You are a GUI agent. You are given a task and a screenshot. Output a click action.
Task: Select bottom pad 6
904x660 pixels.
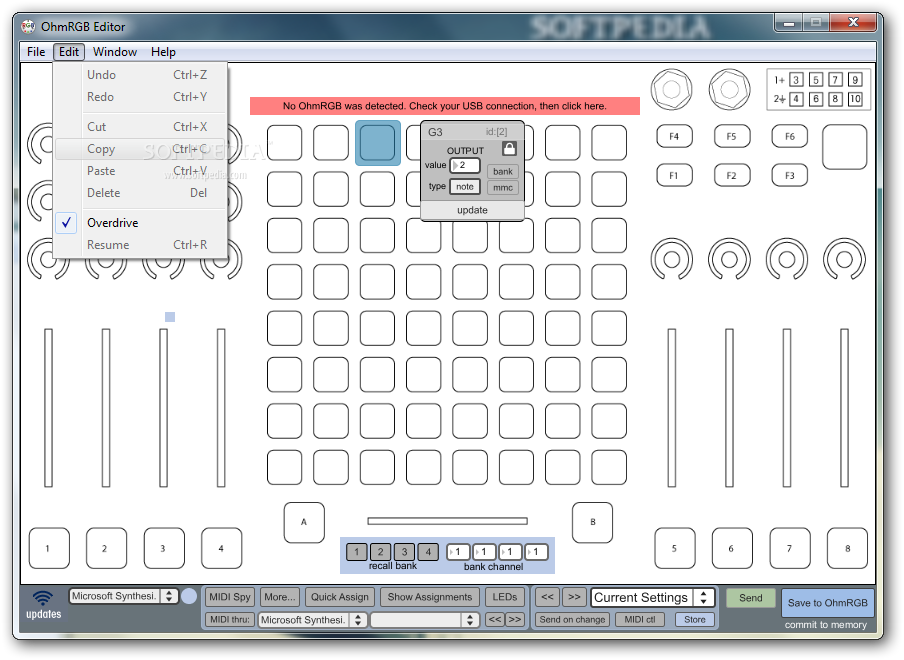click(732, 548)
